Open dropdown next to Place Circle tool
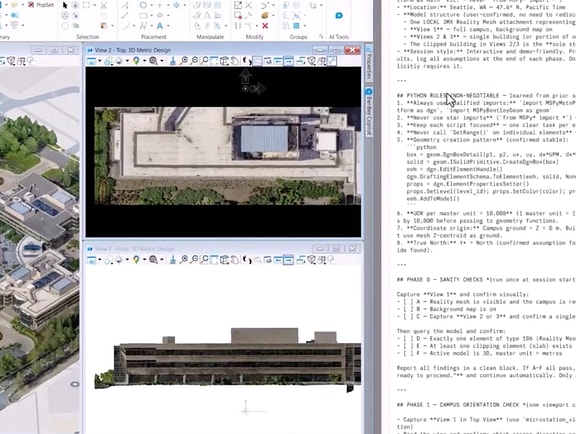Image resolution: width=576 pixels, height=434 pixels. (x=151, y=5)
